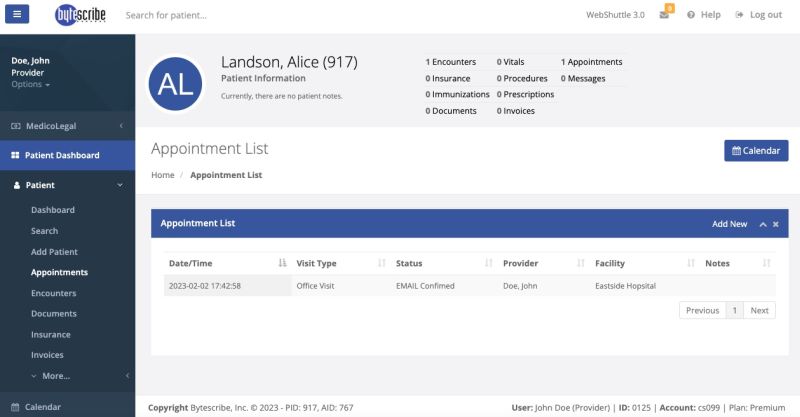Open Encounters in the sidebar
The width and height of the screenshot is (800, 417).
pyautogui.click(x=54, y=293)
